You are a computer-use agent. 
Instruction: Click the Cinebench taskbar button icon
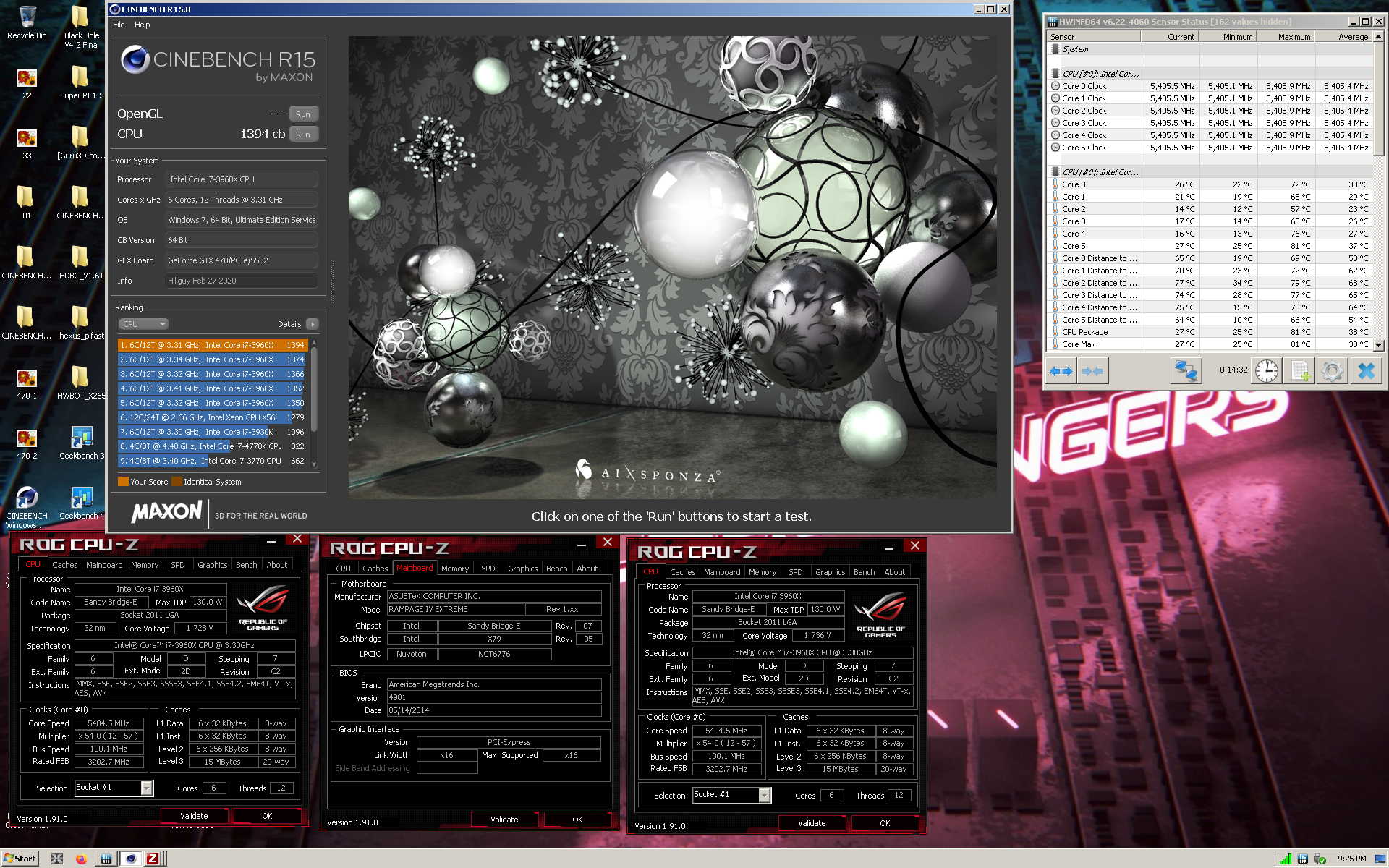130,859
